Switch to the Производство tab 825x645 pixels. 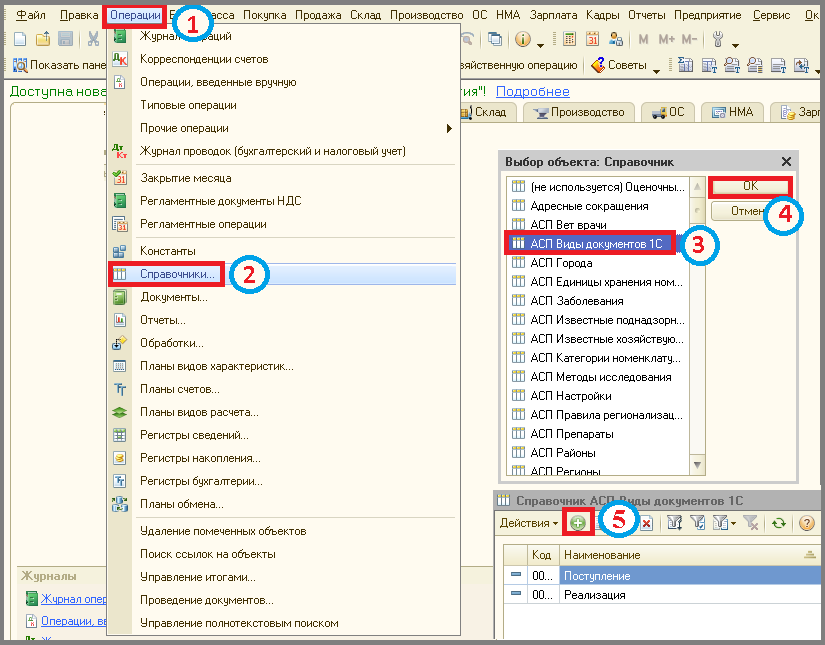tap(579, 113)
